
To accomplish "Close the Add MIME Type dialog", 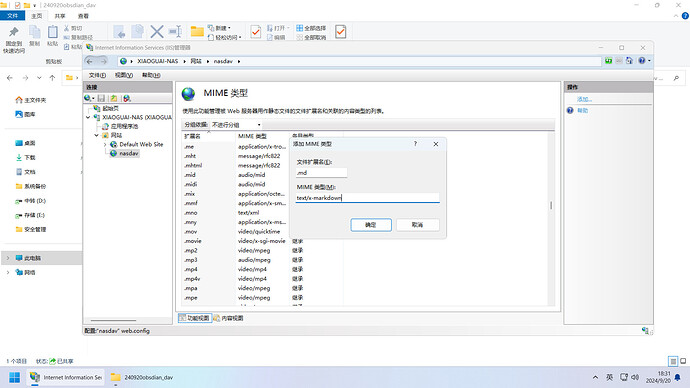I will 436,144.
